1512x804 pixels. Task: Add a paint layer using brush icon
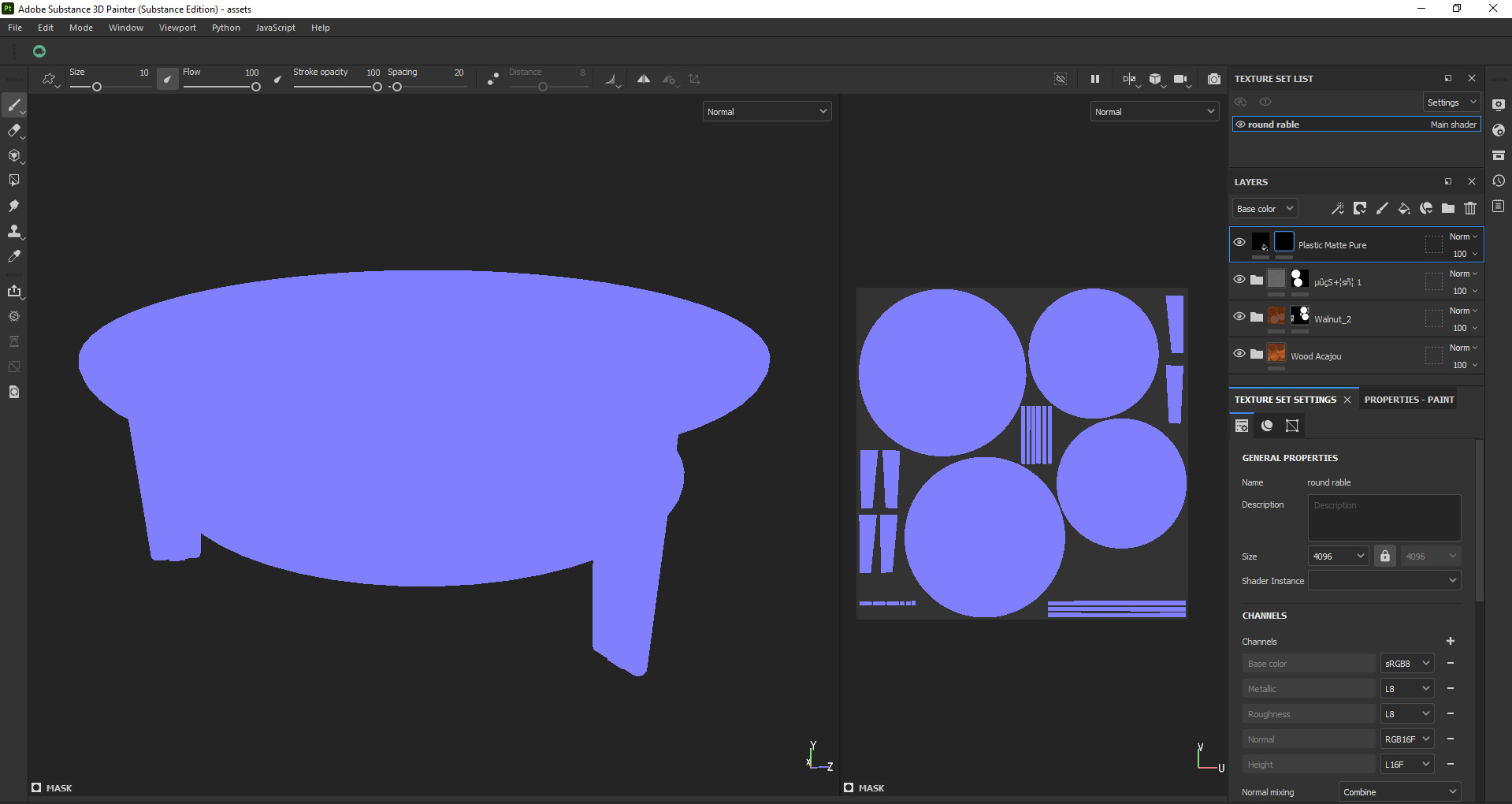pyautogui.click(x=1382, y=208)
